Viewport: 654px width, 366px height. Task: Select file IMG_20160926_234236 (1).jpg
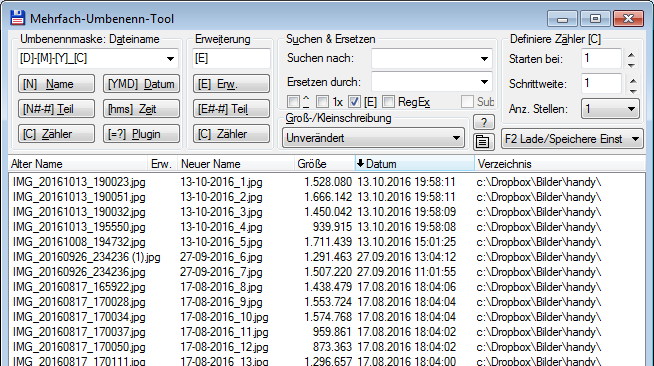pyautogui.click(x=86, y=257)
